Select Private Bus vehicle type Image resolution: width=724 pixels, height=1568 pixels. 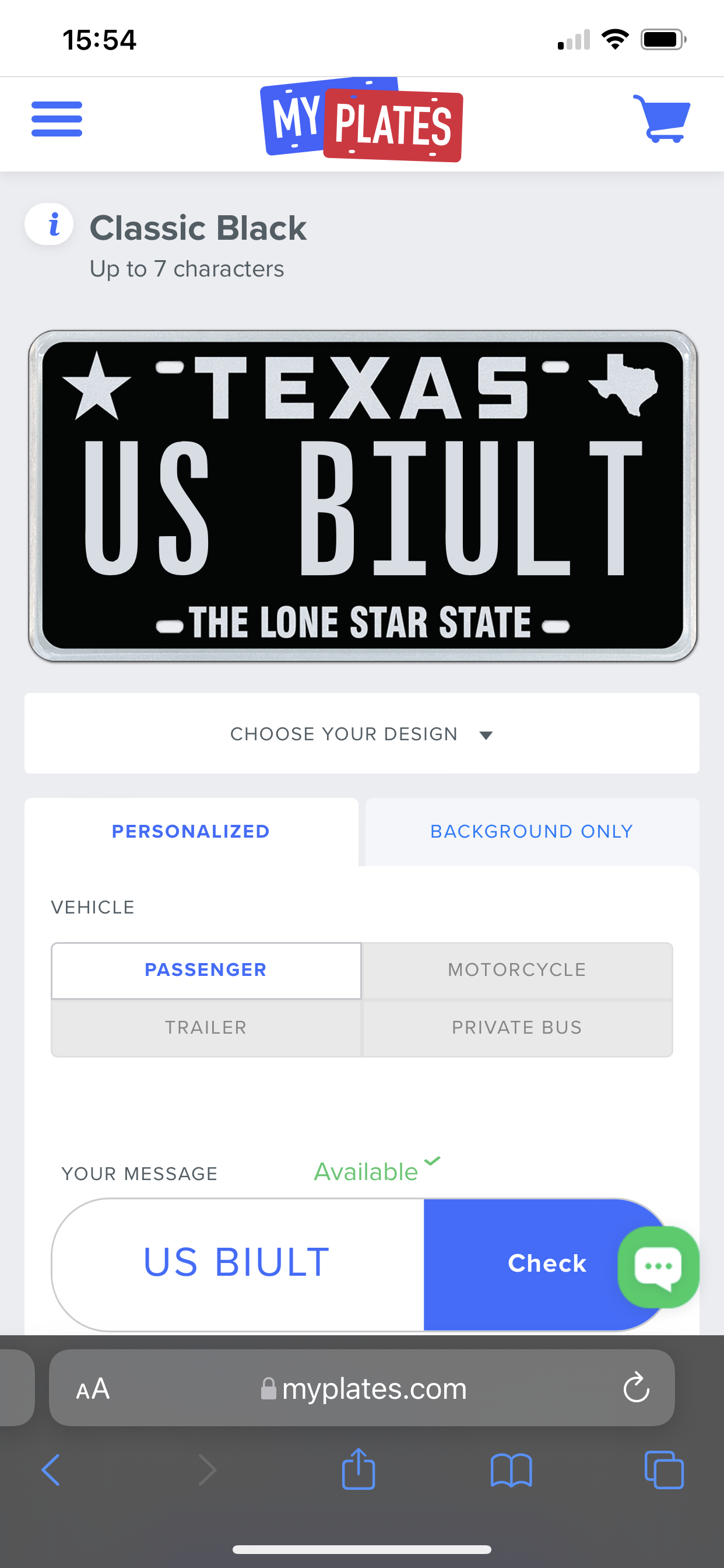(x=517, y=1028)
